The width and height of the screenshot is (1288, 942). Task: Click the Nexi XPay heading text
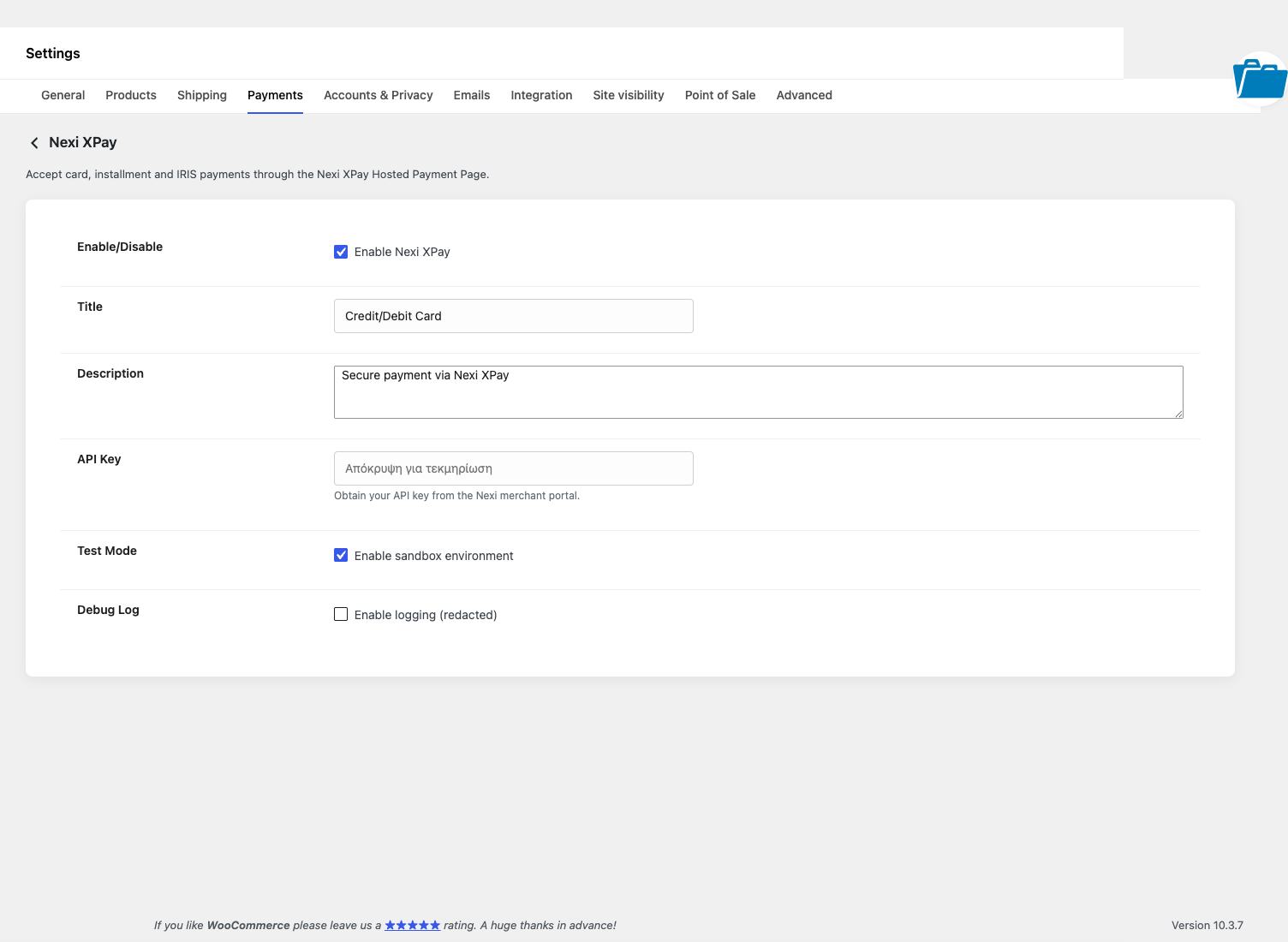(x=83, y=143)
